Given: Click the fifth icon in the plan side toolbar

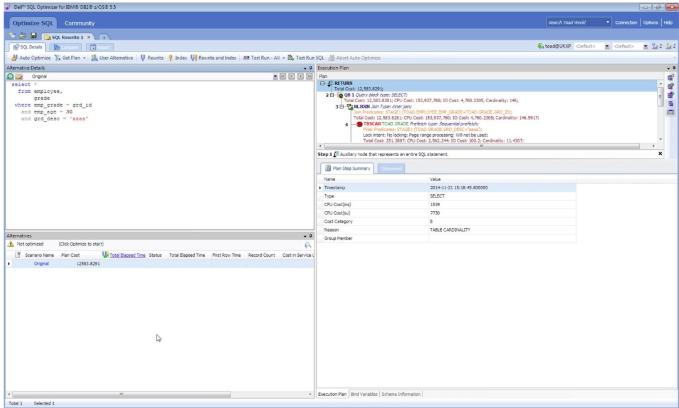Looking at the screenshot, I should point(670,113).
